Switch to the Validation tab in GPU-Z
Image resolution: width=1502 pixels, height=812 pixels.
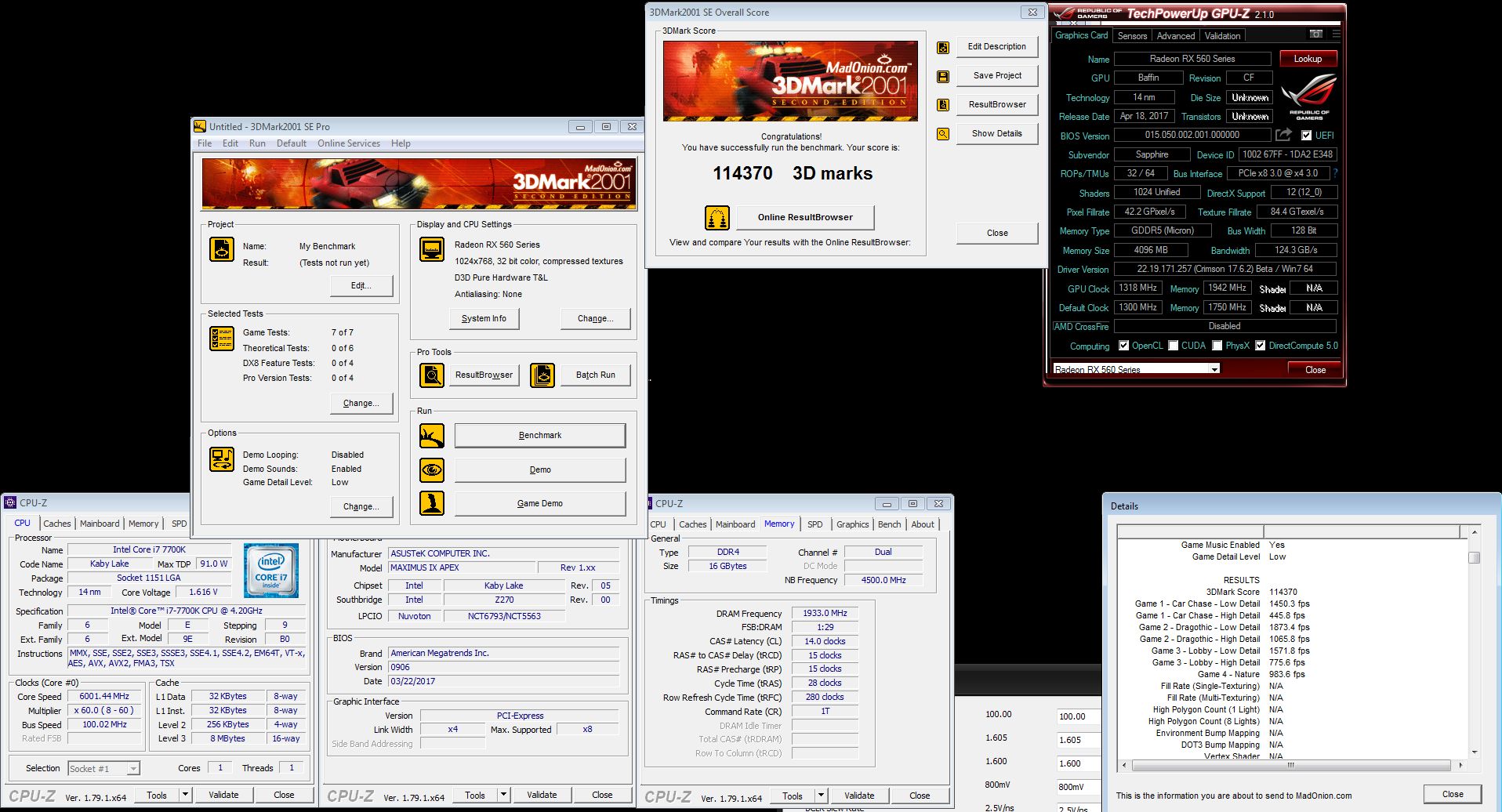[x=1222, y=36]
